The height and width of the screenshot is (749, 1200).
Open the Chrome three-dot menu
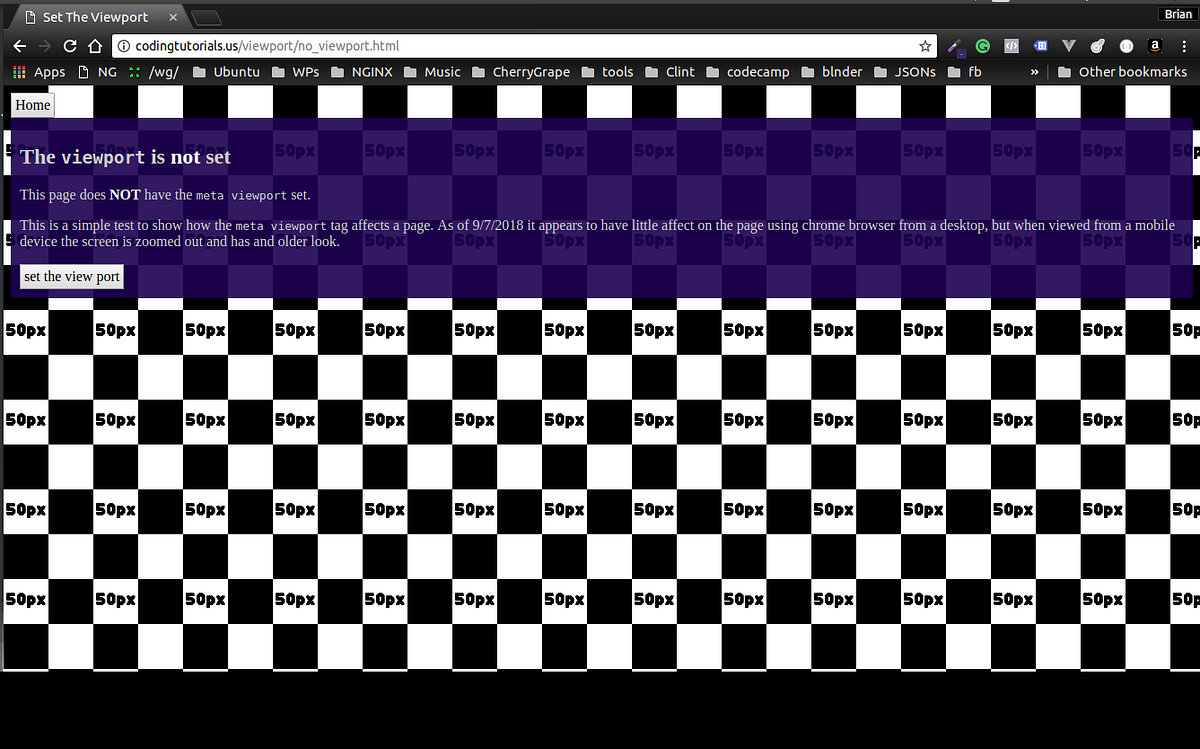coord(1183,46)
